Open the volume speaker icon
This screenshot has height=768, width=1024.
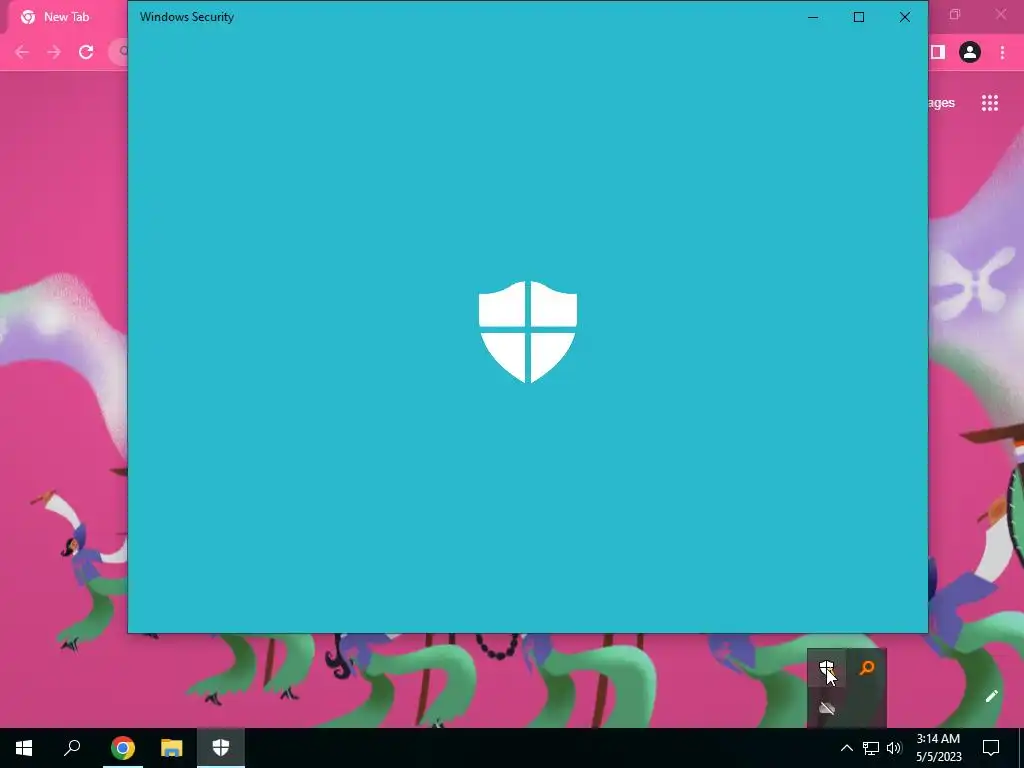click(x=894, y=748)
